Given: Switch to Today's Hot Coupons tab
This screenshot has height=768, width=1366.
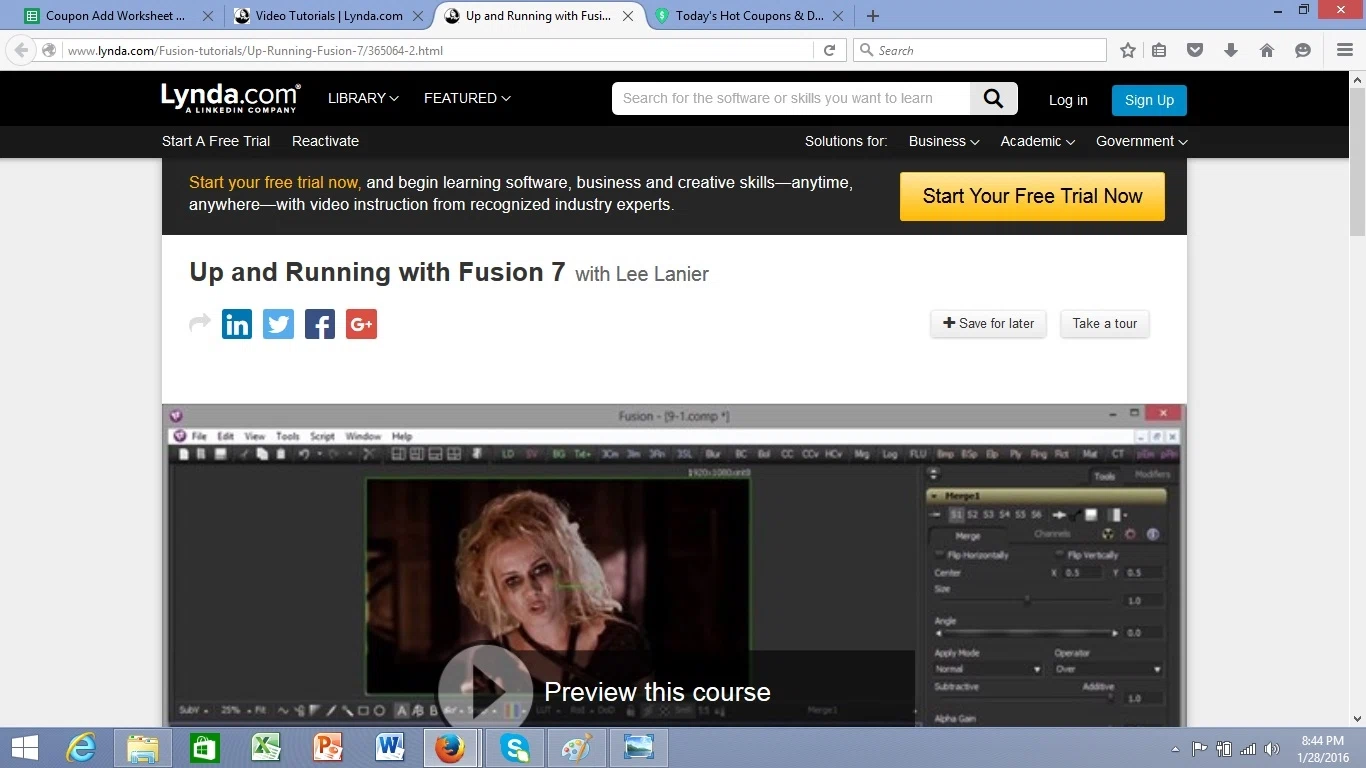Looking at the screenshot, I should tap(749, 16).
